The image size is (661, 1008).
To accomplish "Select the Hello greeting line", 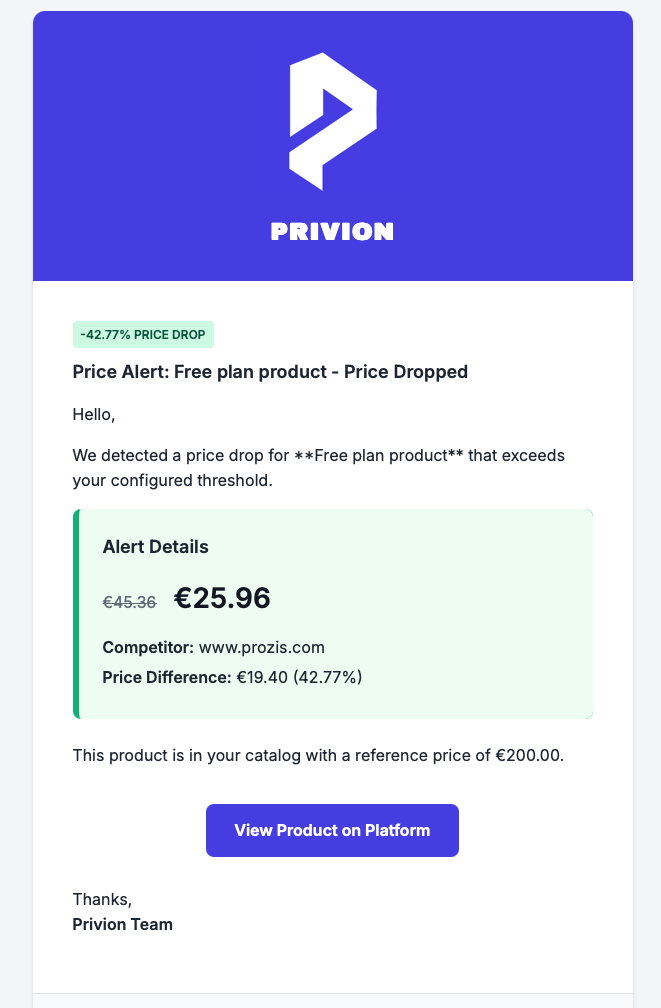I will click(x=92, y=413).
